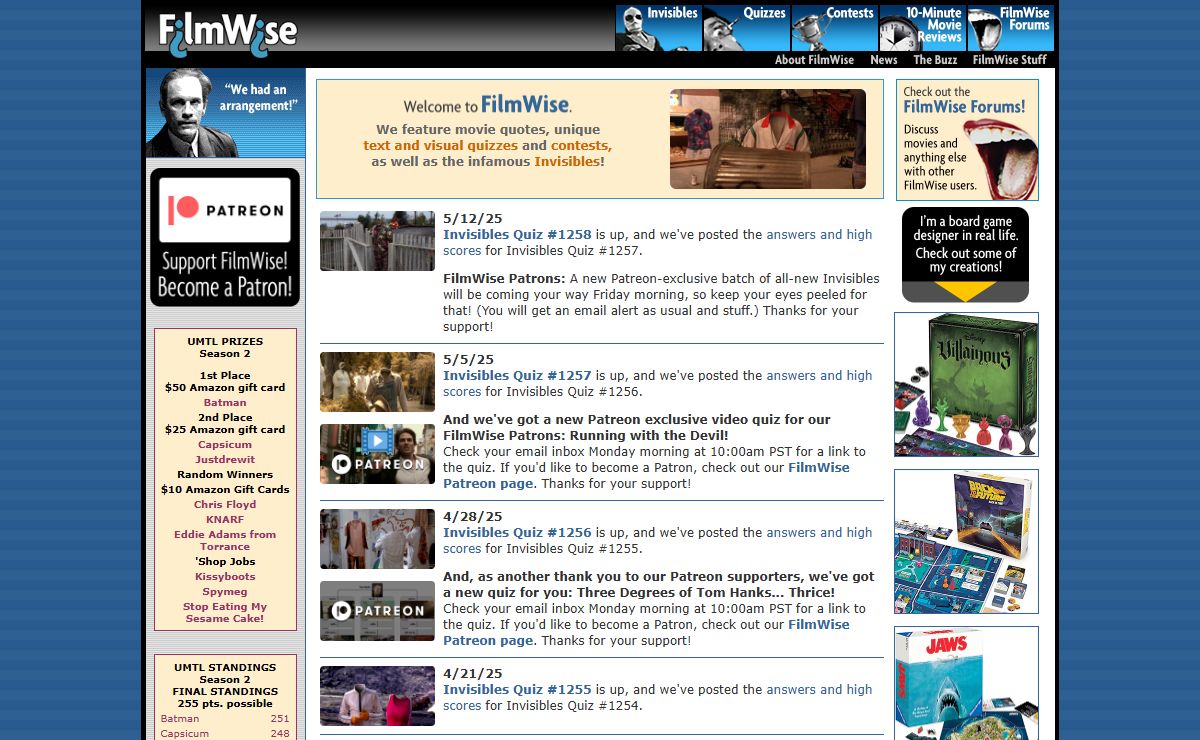Click thumbnail for the 5/5/25 Invisibles quiz
1200x740 pixels.
point(377,382)
